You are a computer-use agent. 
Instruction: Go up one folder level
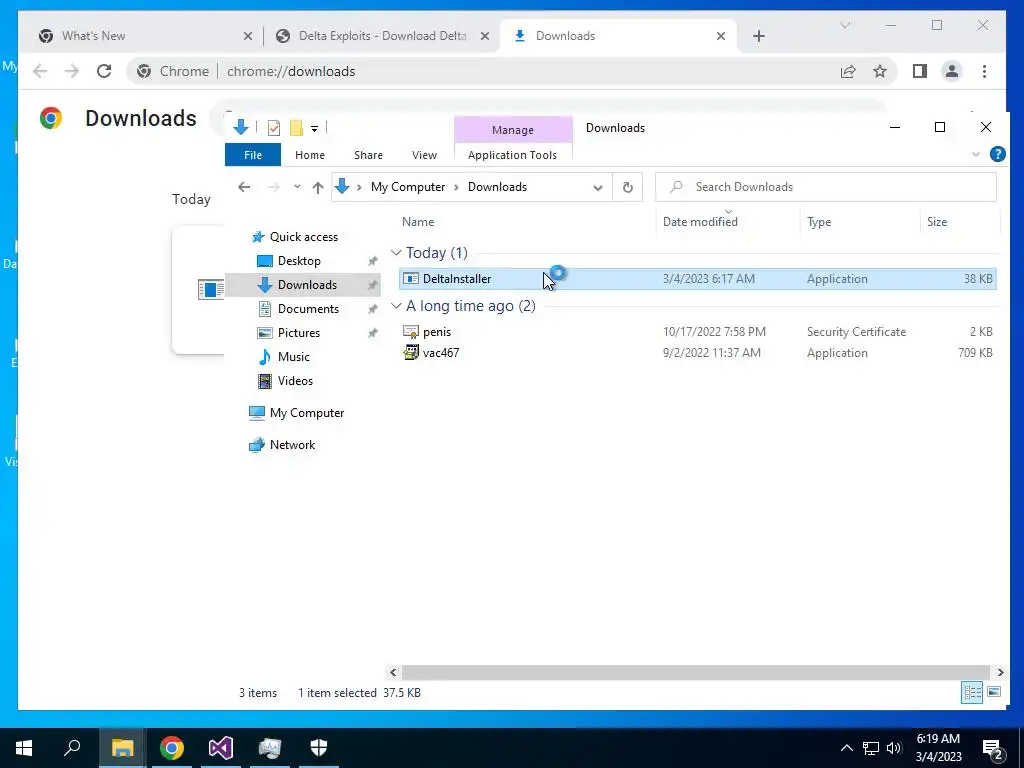[318, 187]
